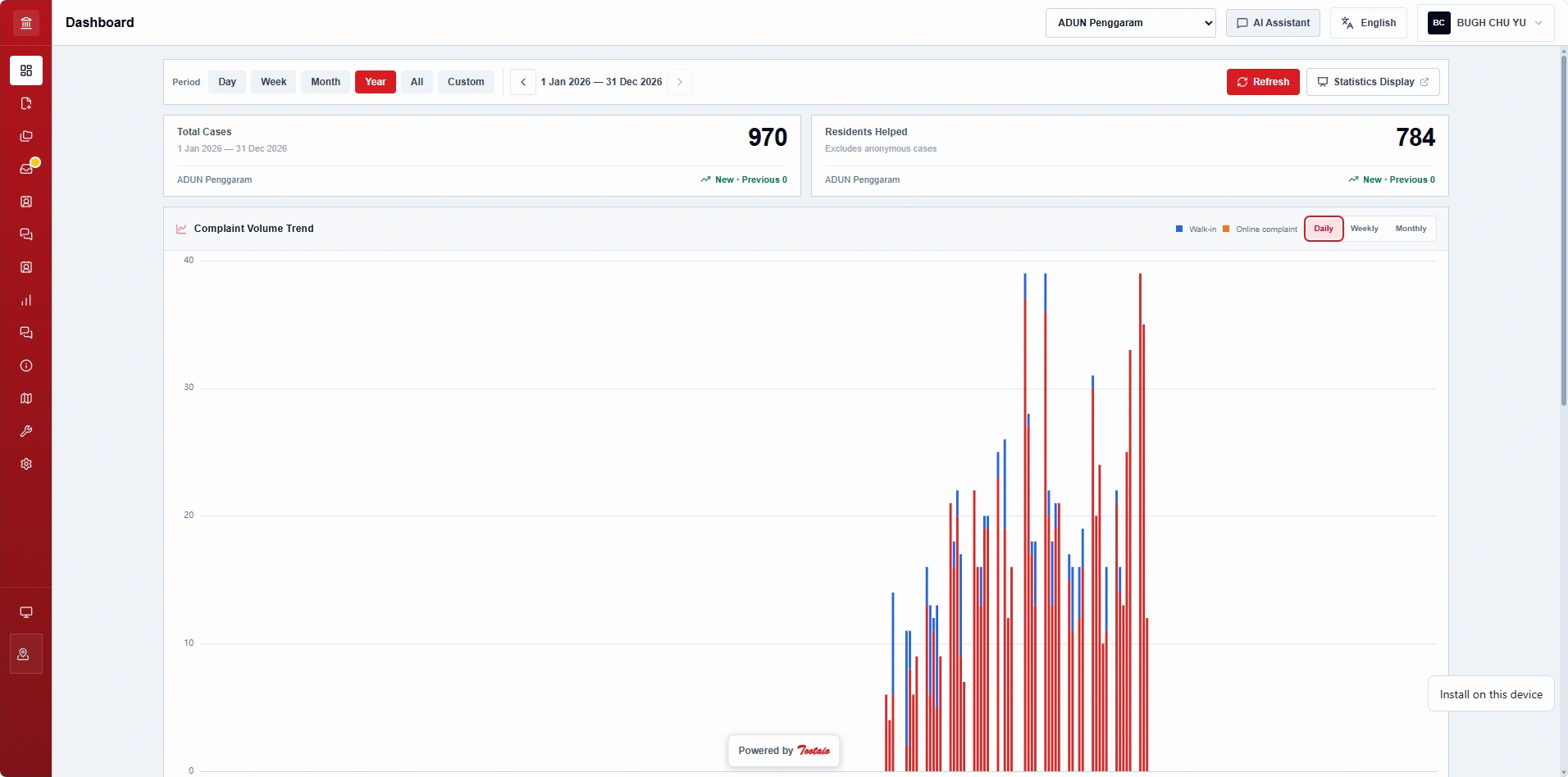The height and width of the screenshot is (777, 1568).
Task: Click the building logo icon in sidebar
Action: (x=26, y=23)
